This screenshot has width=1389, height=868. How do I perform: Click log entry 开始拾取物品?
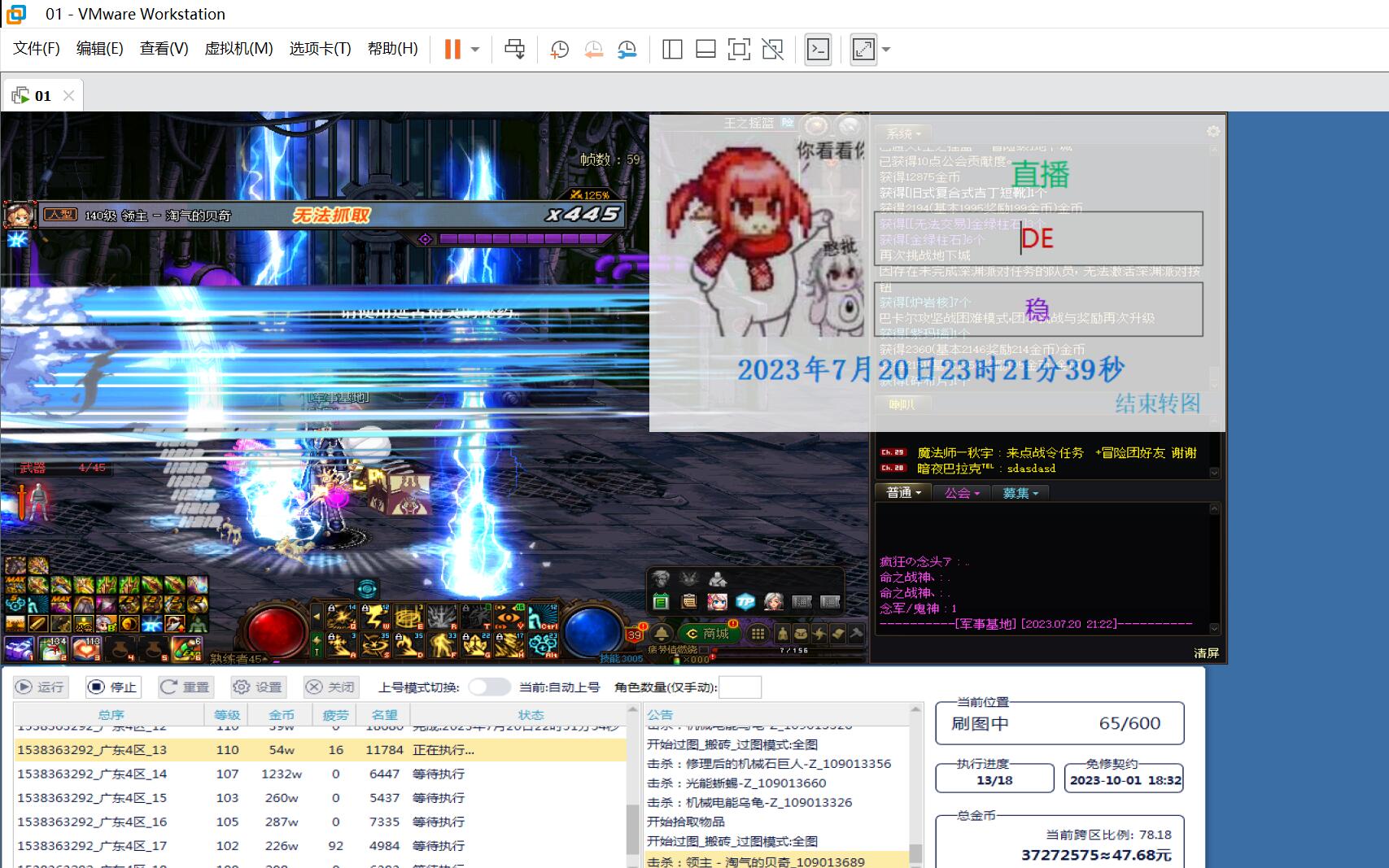click(x=685, y=822)
